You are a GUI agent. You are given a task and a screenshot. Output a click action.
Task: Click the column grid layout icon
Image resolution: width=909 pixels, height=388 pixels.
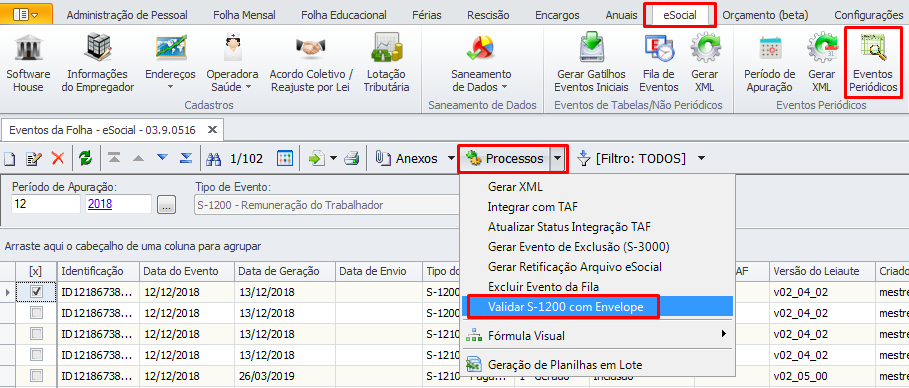click(285, 158)
